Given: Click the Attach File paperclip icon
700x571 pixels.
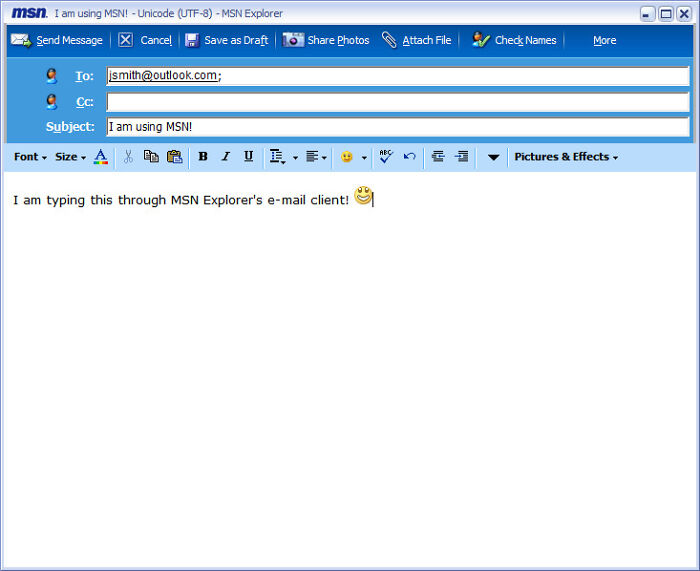Looking at the screenshot, I should click(389, 40).
